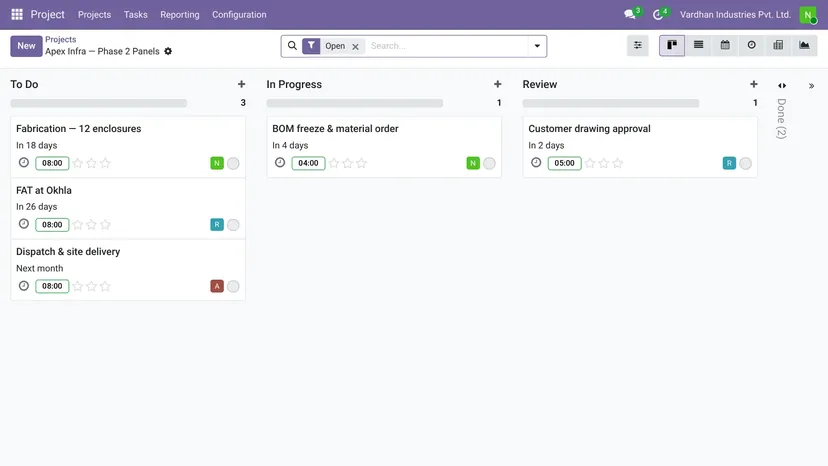Remove the Open filter facet
The image size is (828, 466).
355,46
